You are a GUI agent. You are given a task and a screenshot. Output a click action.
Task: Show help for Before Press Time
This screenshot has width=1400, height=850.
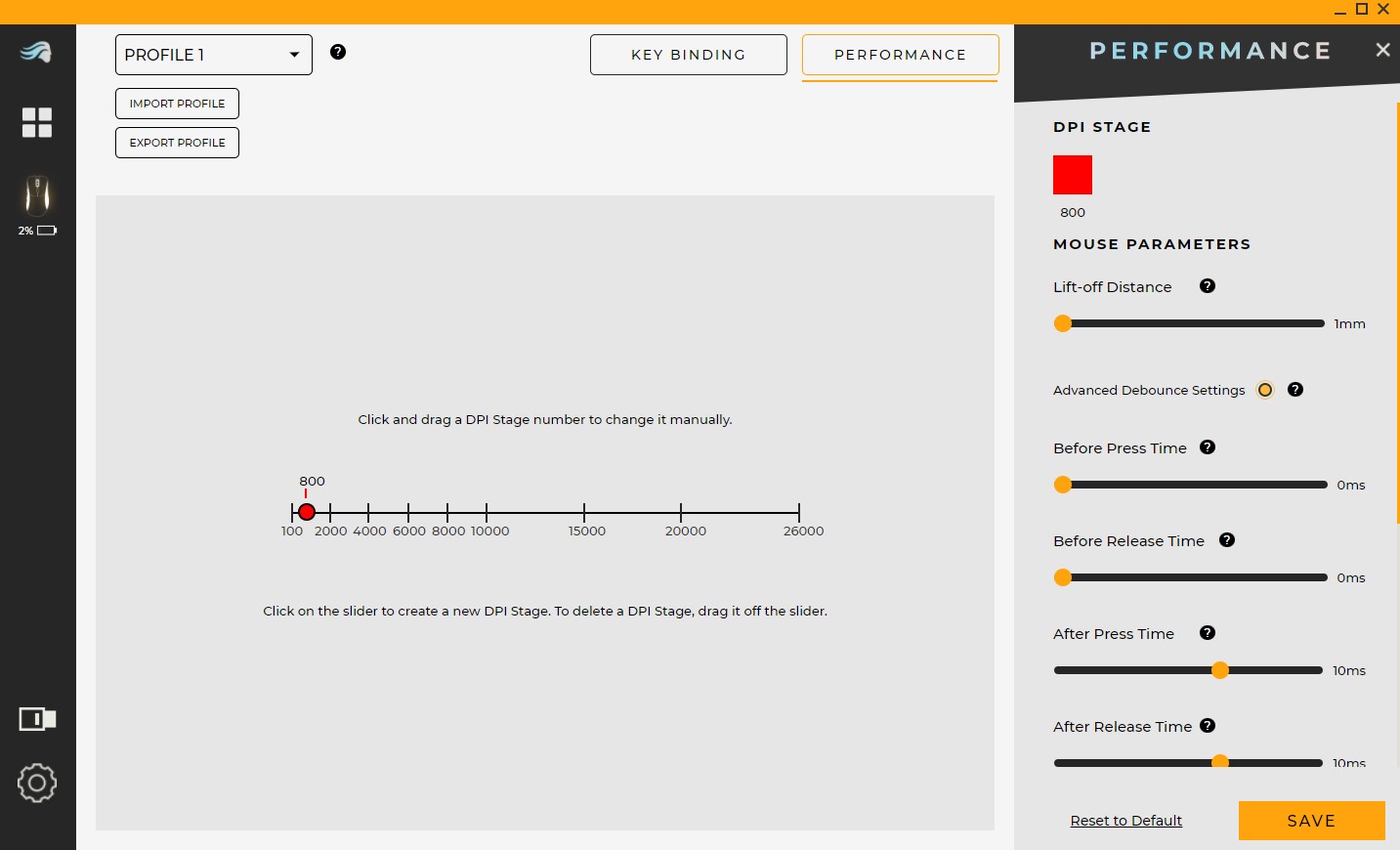[1208, 447]
